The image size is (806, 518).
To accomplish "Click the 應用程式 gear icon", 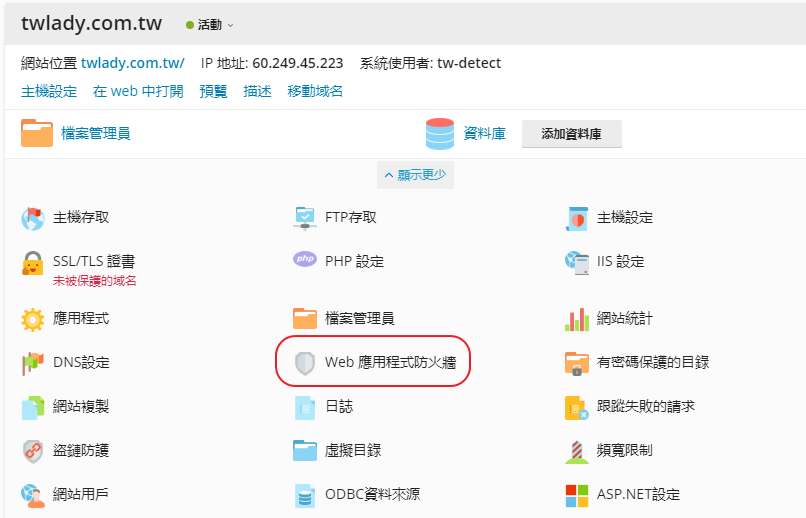I will click(x=32, y=320).
